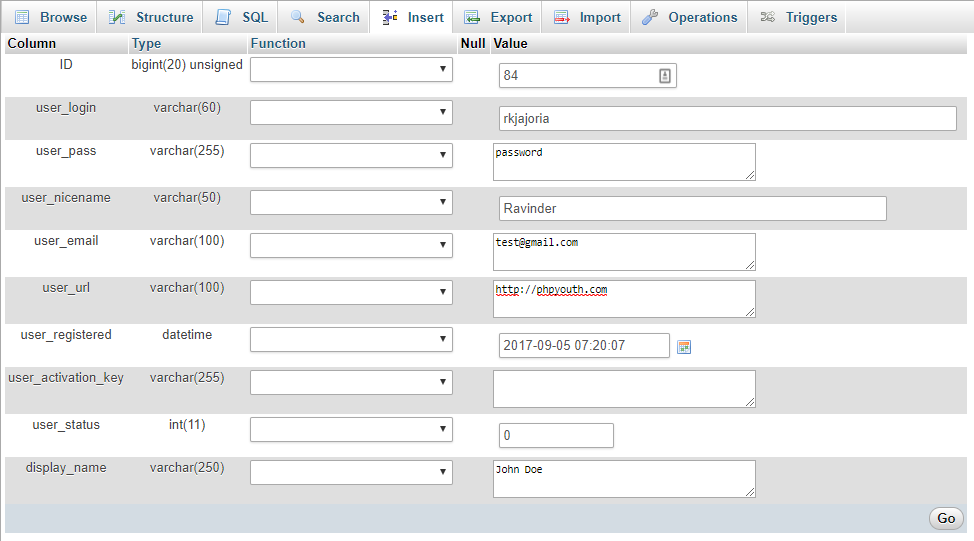Go to the Search tab
The image size is (974, 541).
coord(324,17)
